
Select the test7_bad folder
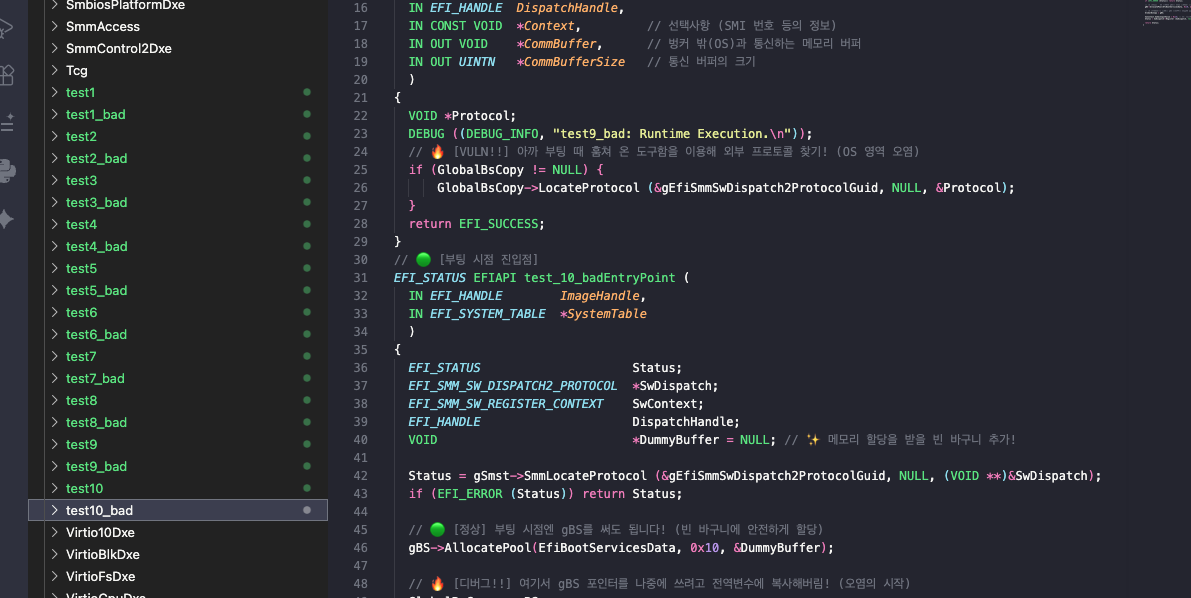coord(95,378)
